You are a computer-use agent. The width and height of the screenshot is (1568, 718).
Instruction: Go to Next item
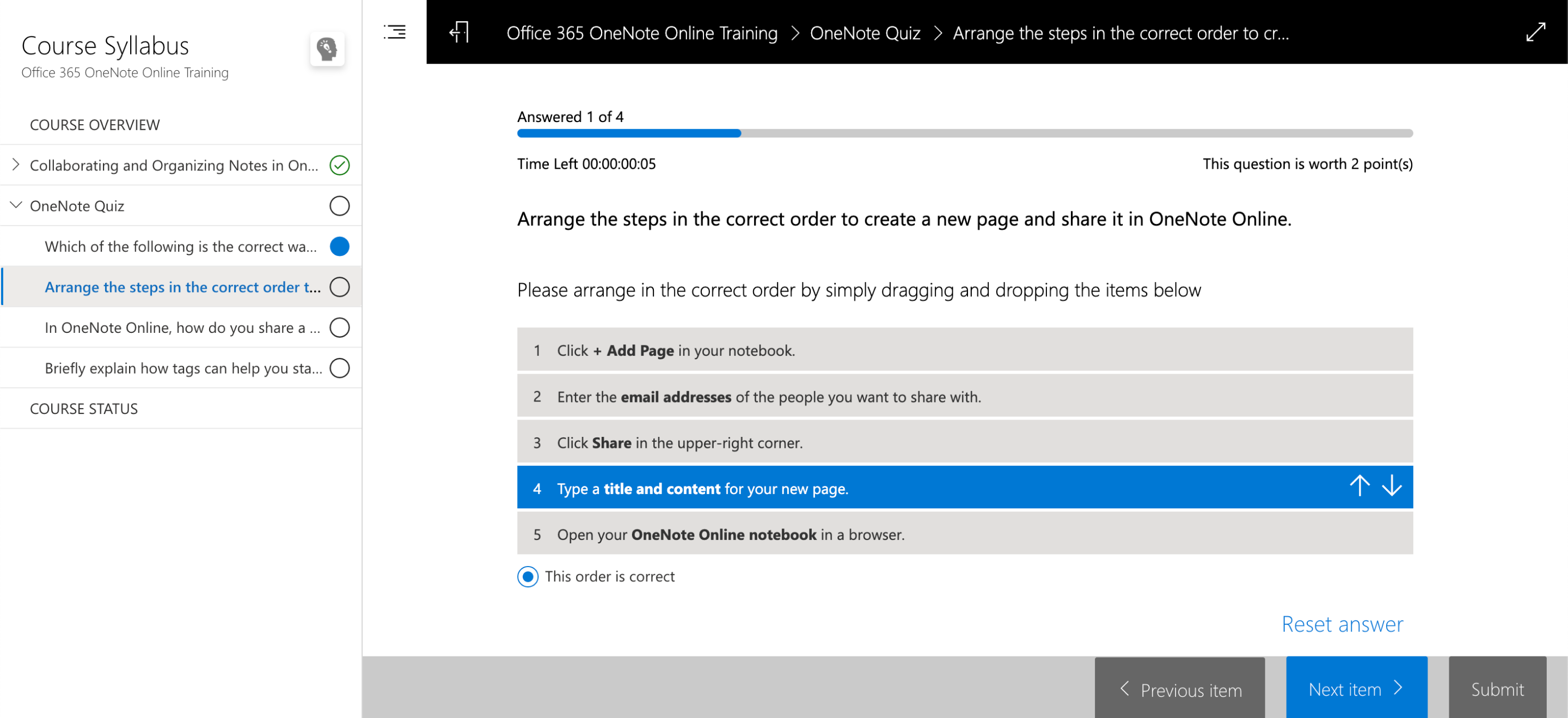tap(1356, 689)
